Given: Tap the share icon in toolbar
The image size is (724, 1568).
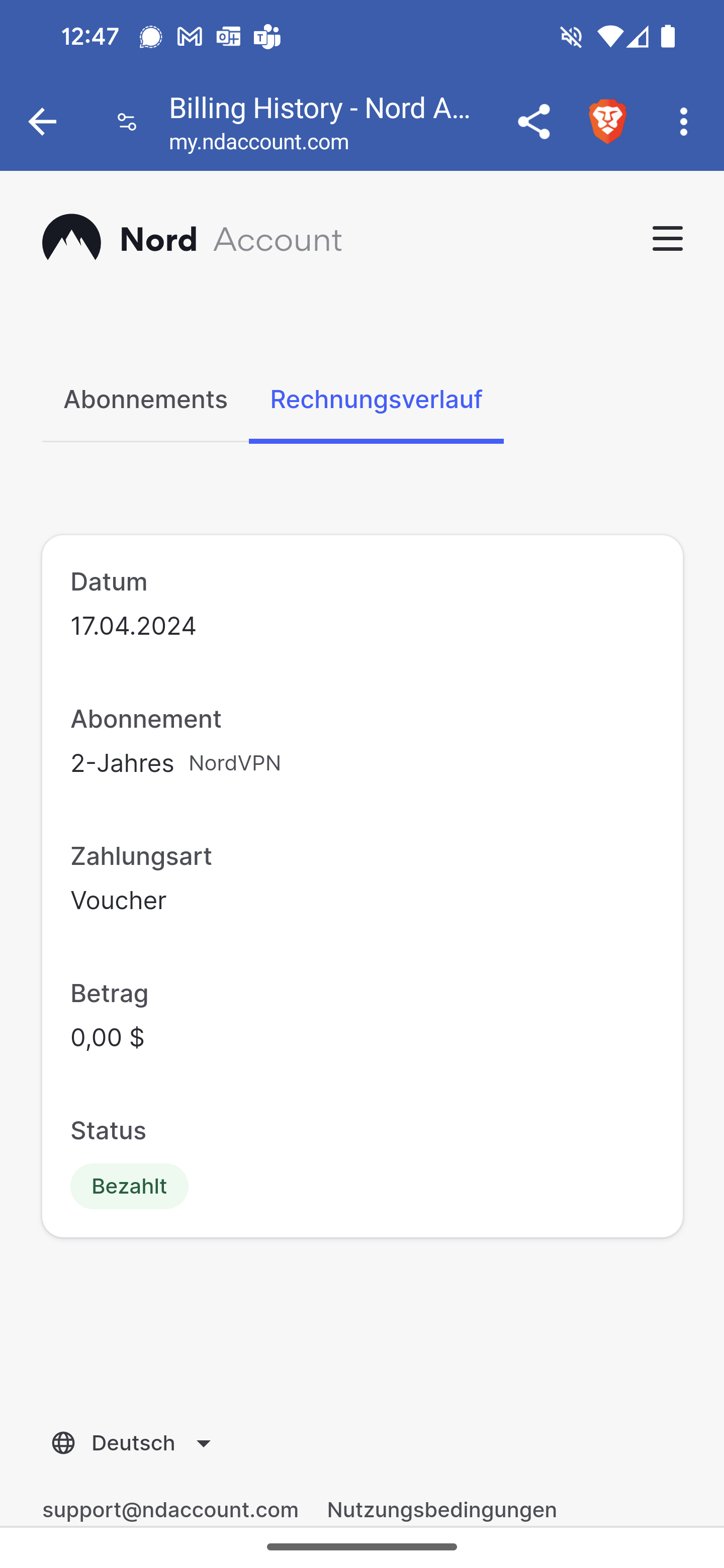Looking at the screenshot, I should click(533, 122).
